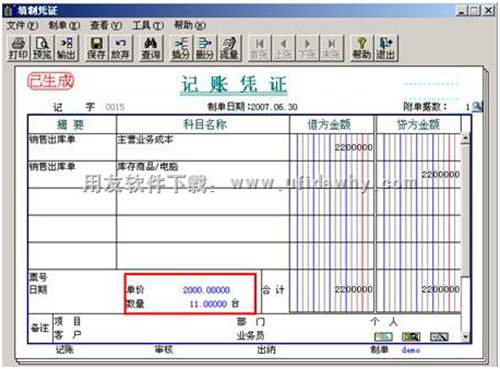Open 预览 preview from toolbar
500x369 pixels.
click(42, 49)
